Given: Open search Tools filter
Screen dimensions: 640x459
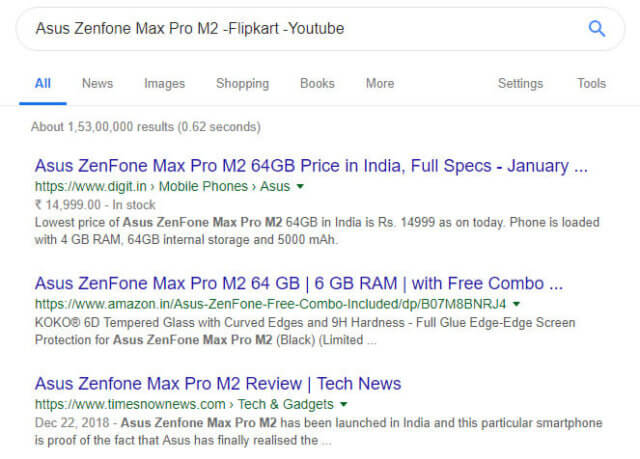Looking at the screenshot, I should [591, 83].
